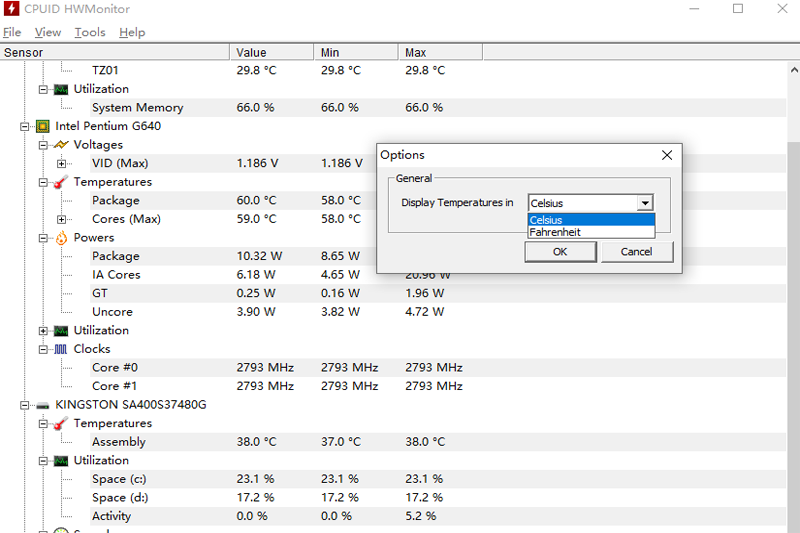The height and width of the screenshot is (533, 800).
Task: Click the Utilization icon under KINGSTON drive
Action: coord(61,461)
